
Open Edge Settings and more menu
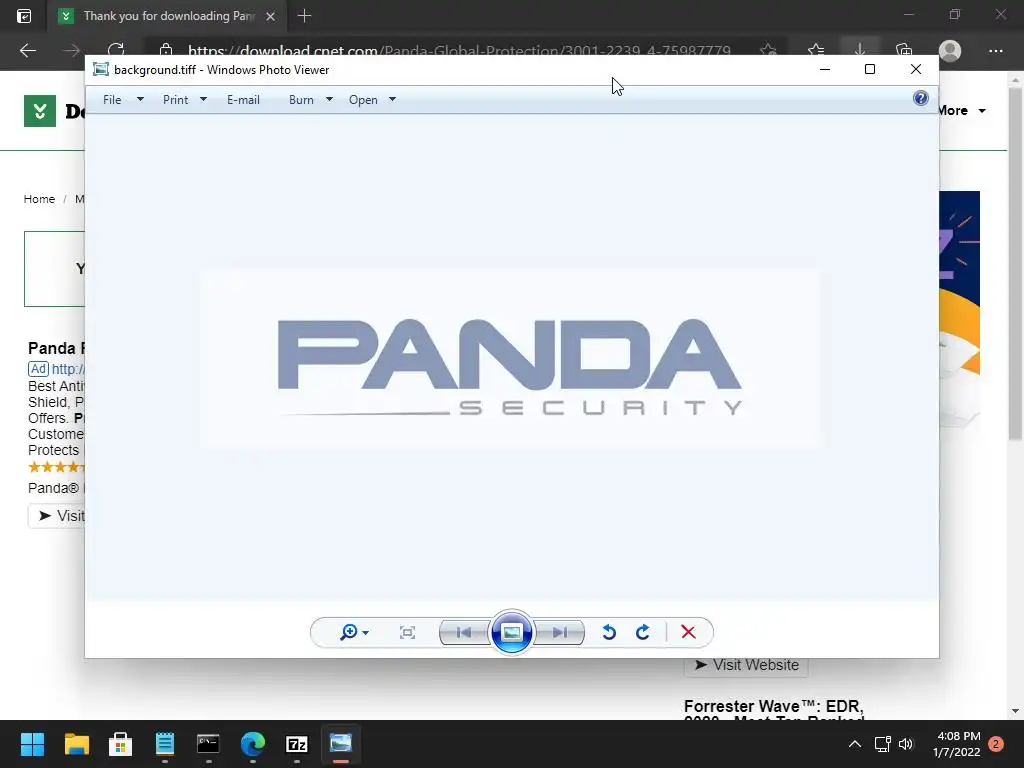pos(995,50)
